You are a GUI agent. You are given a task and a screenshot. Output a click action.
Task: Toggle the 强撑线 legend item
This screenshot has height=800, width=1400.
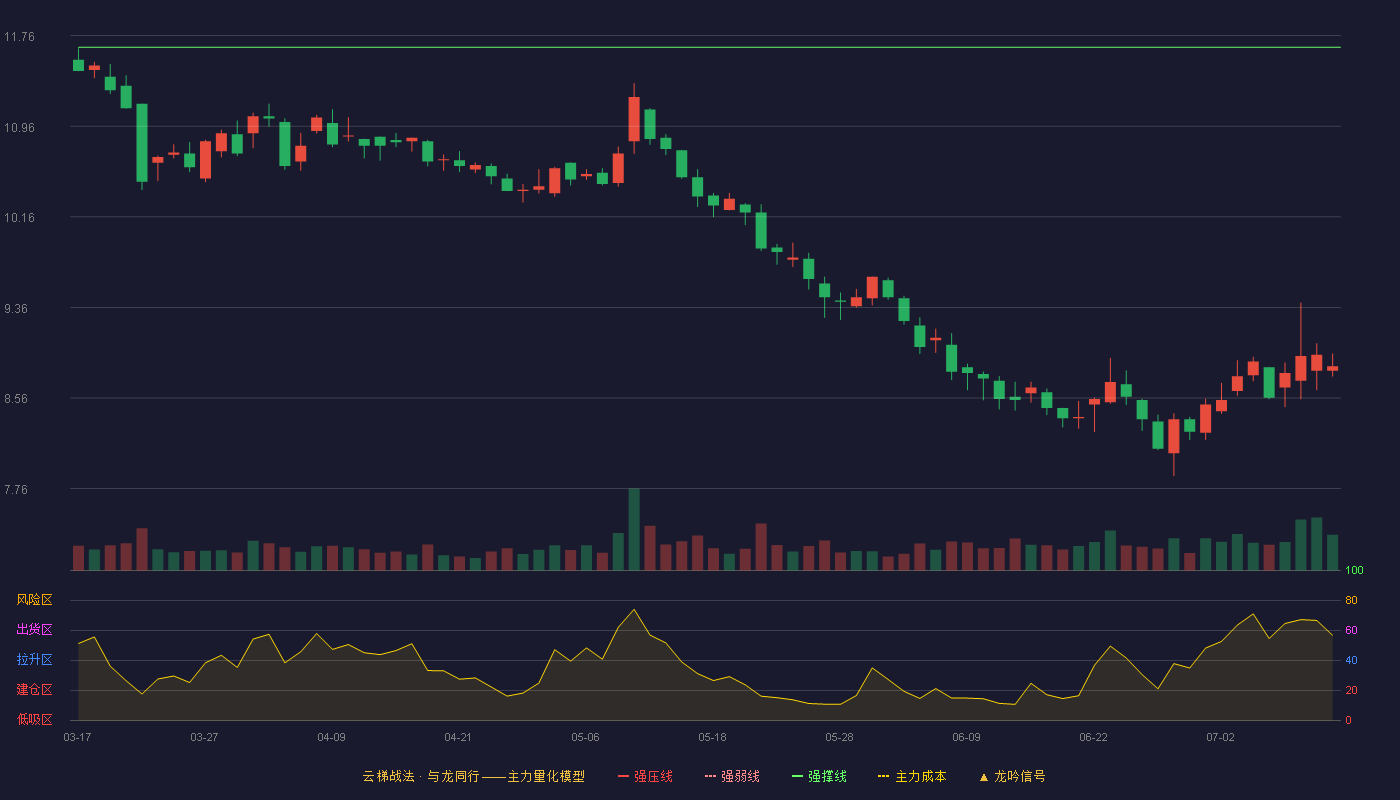819,776
